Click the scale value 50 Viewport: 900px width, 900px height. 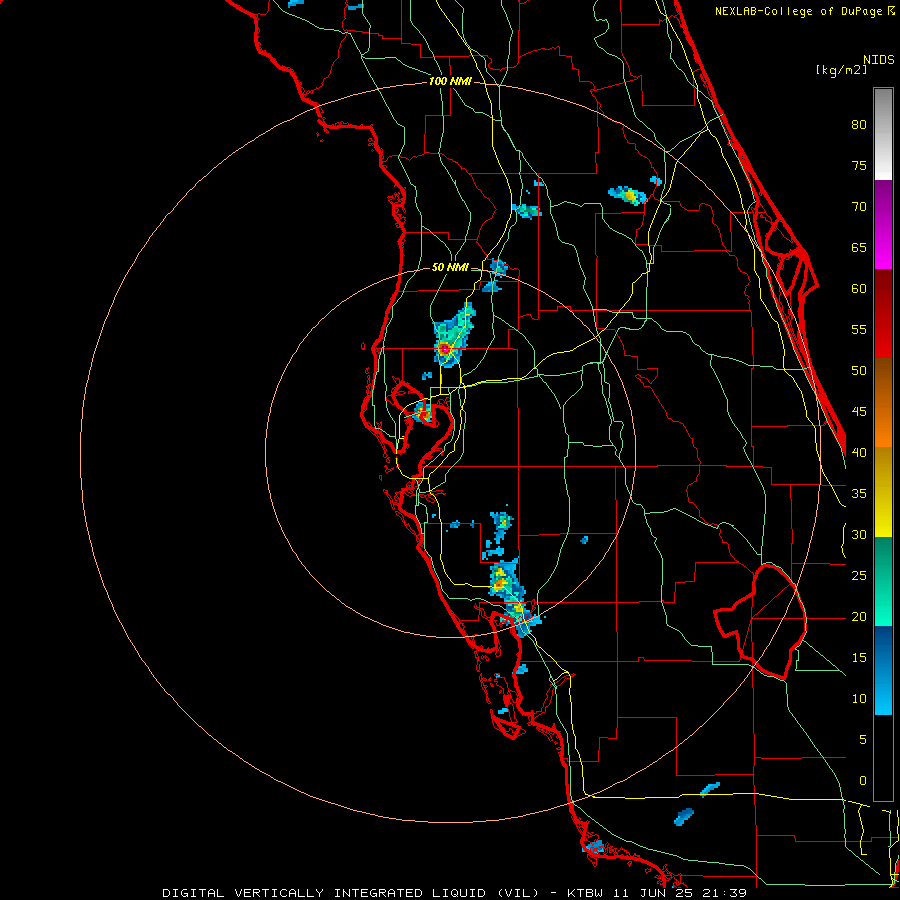[x=859, y=371]
